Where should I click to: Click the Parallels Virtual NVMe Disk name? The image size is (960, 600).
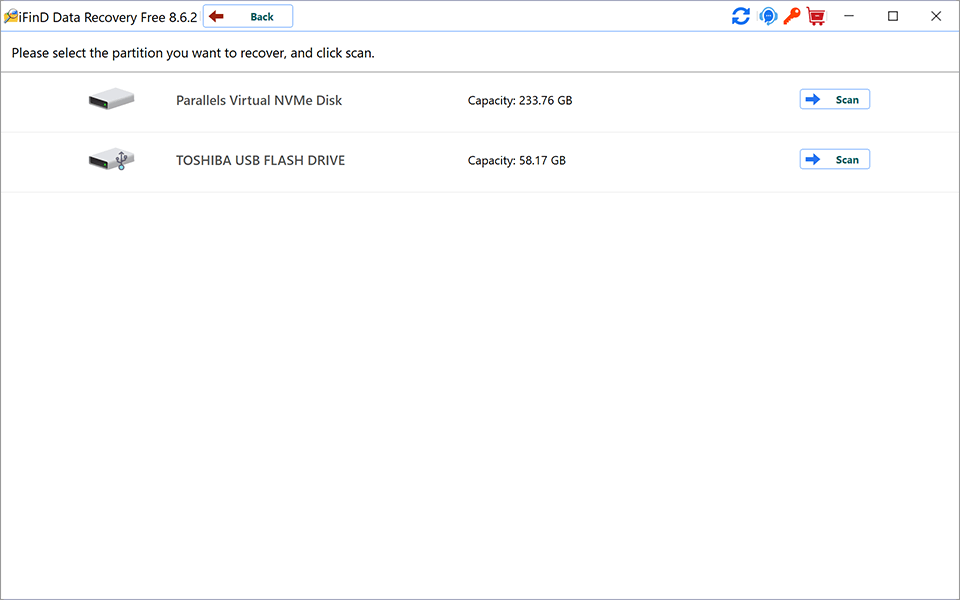[259, 100]
